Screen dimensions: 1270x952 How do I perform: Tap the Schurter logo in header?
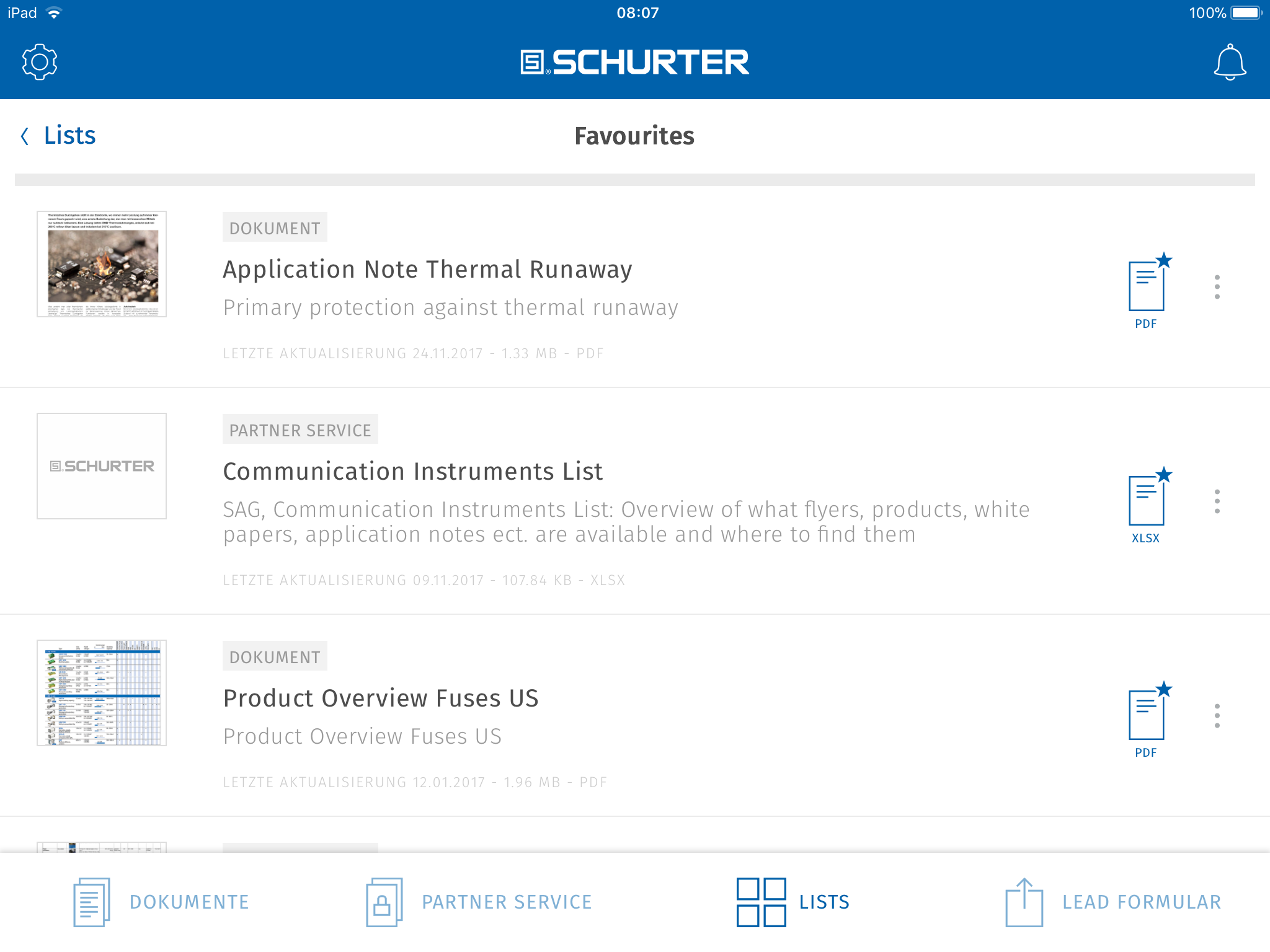635,63
